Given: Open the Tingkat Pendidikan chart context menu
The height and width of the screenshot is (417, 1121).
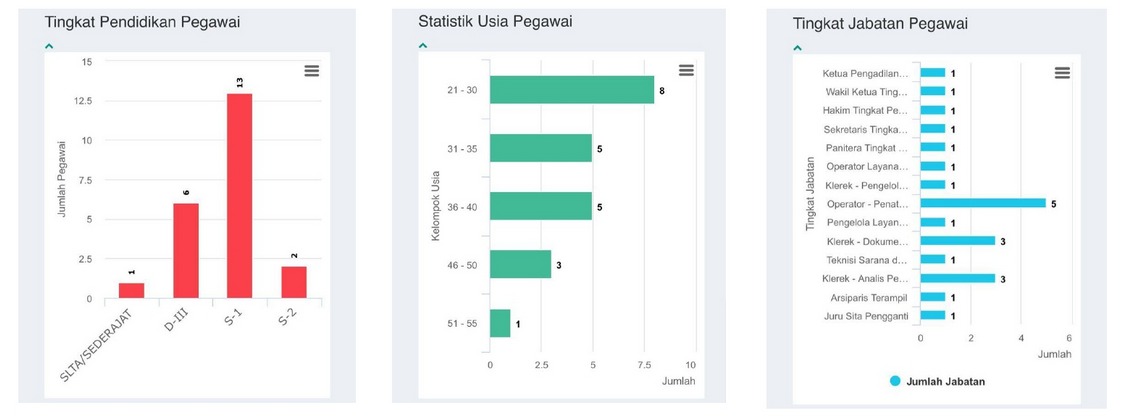Looking at the screenshot, I should pos(312,70).
